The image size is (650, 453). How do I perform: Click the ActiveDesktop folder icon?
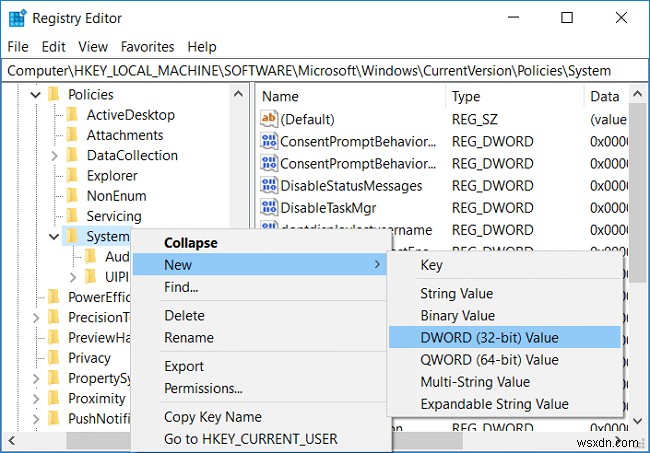(72, 115)
